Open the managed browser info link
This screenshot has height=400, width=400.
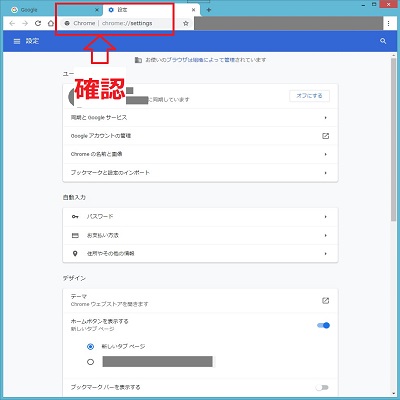pyautogui.click(x=200, y=60)
